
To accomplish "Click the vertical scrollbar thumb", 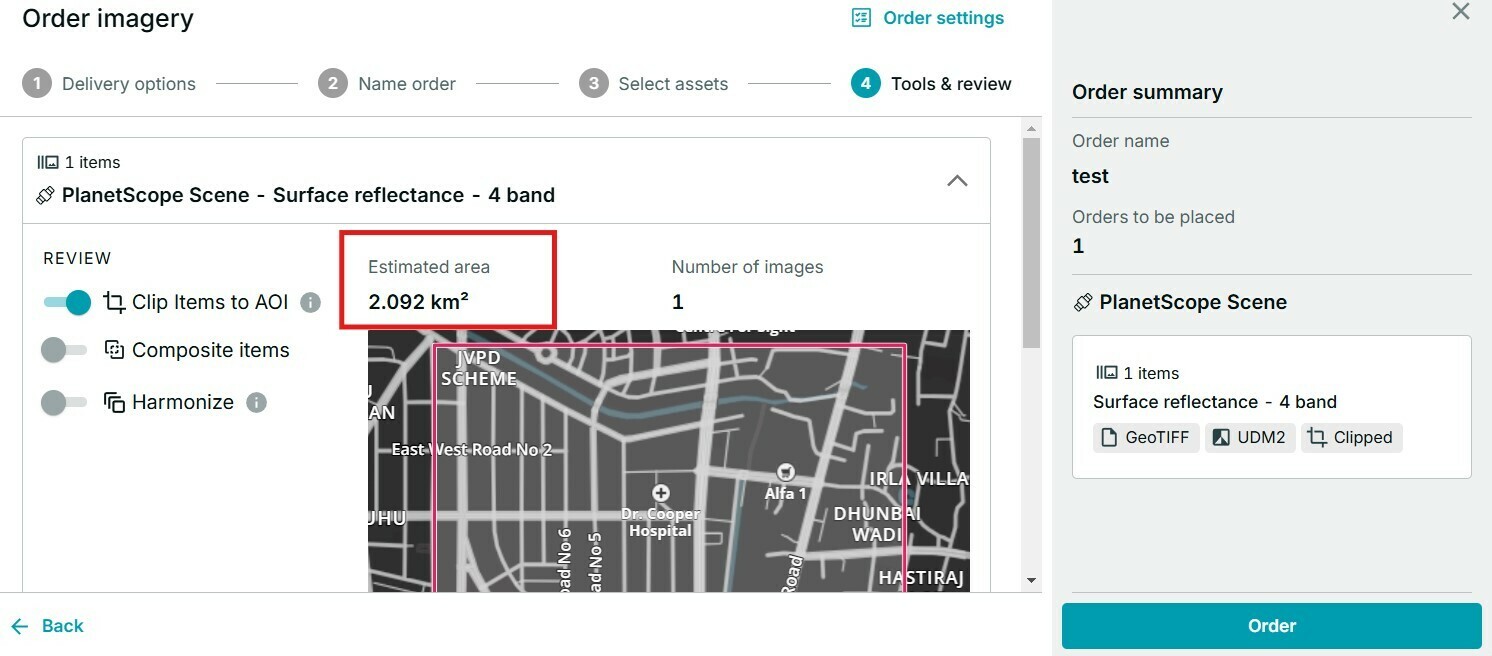I will click(x=1031, y=243).
